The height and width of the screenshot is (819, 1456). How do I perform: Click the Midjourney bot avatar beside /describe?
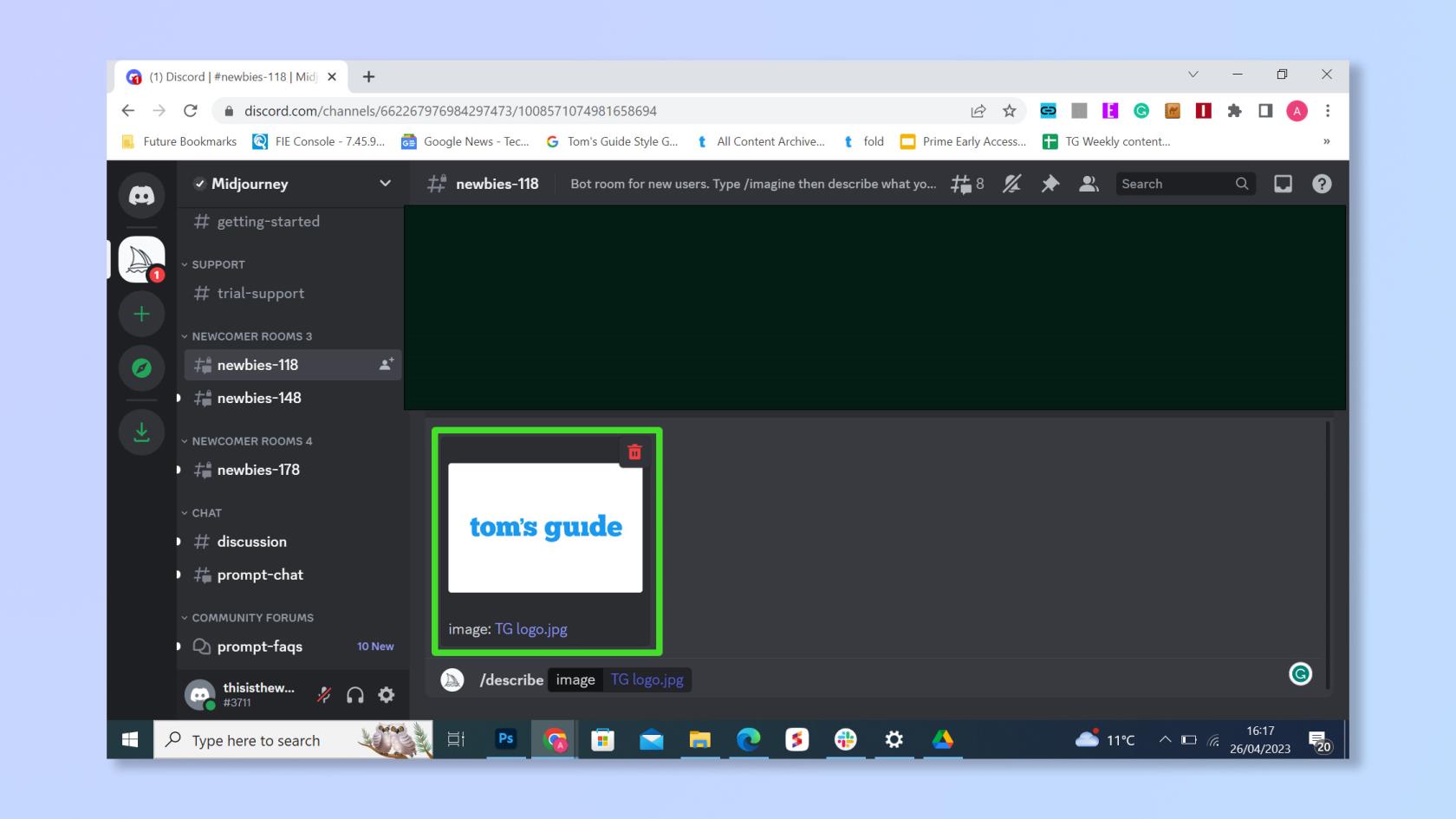point(452,680)
